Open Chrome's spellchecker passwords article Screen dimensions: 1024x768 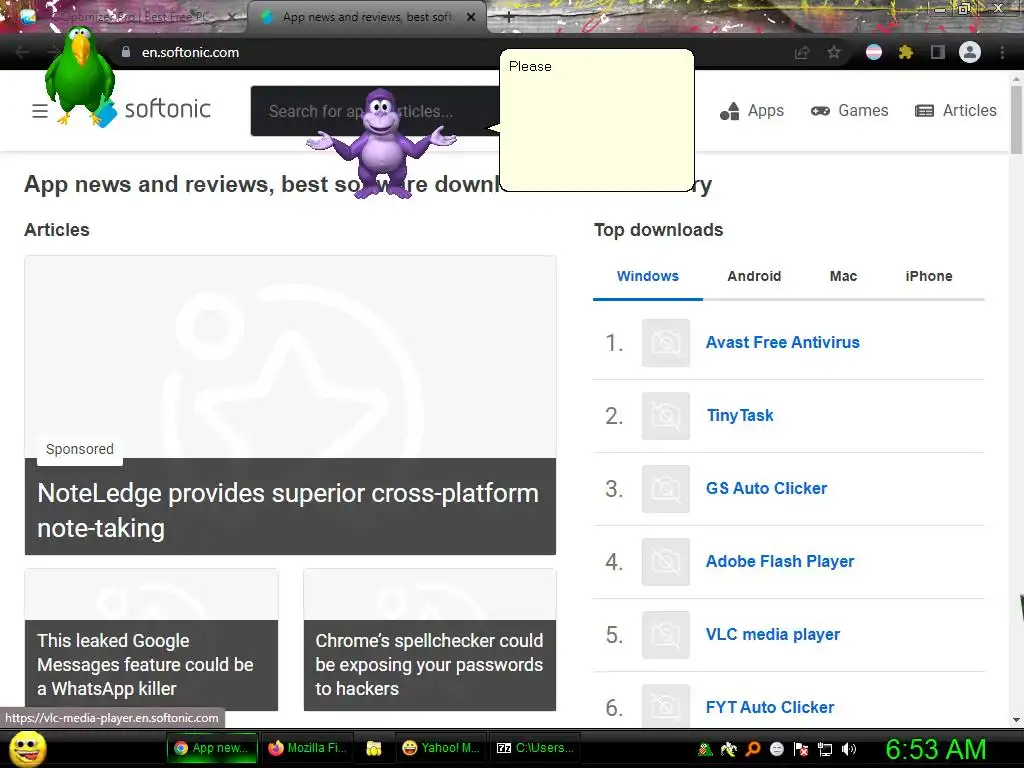tap(430, 640)
